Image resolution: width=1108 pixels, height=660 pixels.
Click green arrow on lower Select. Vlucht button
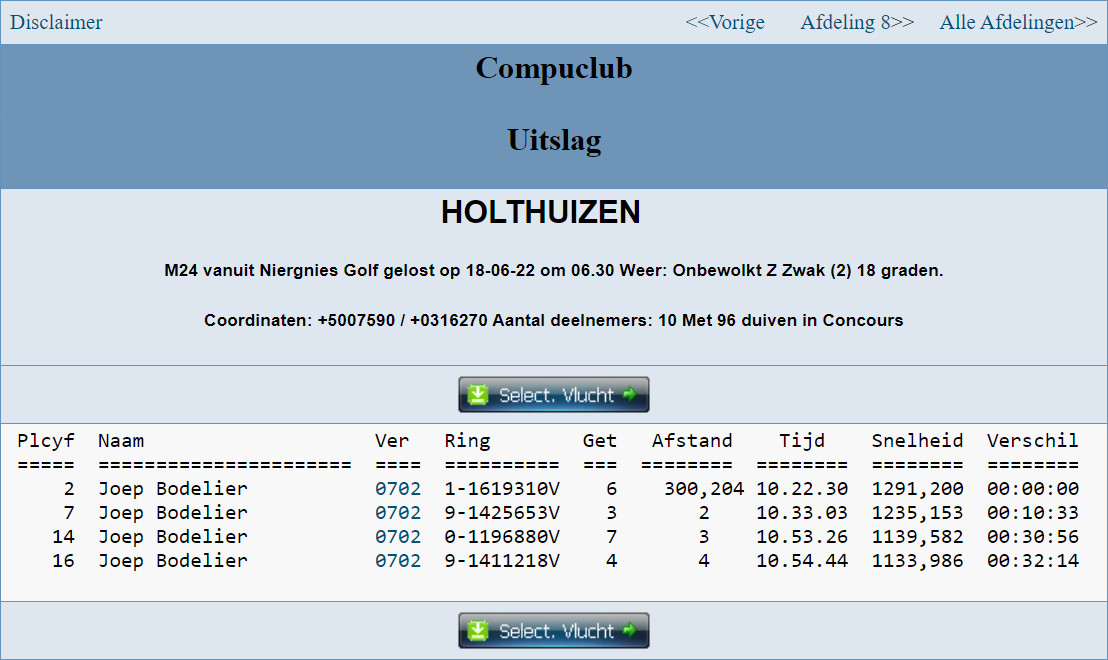(630, 630)
